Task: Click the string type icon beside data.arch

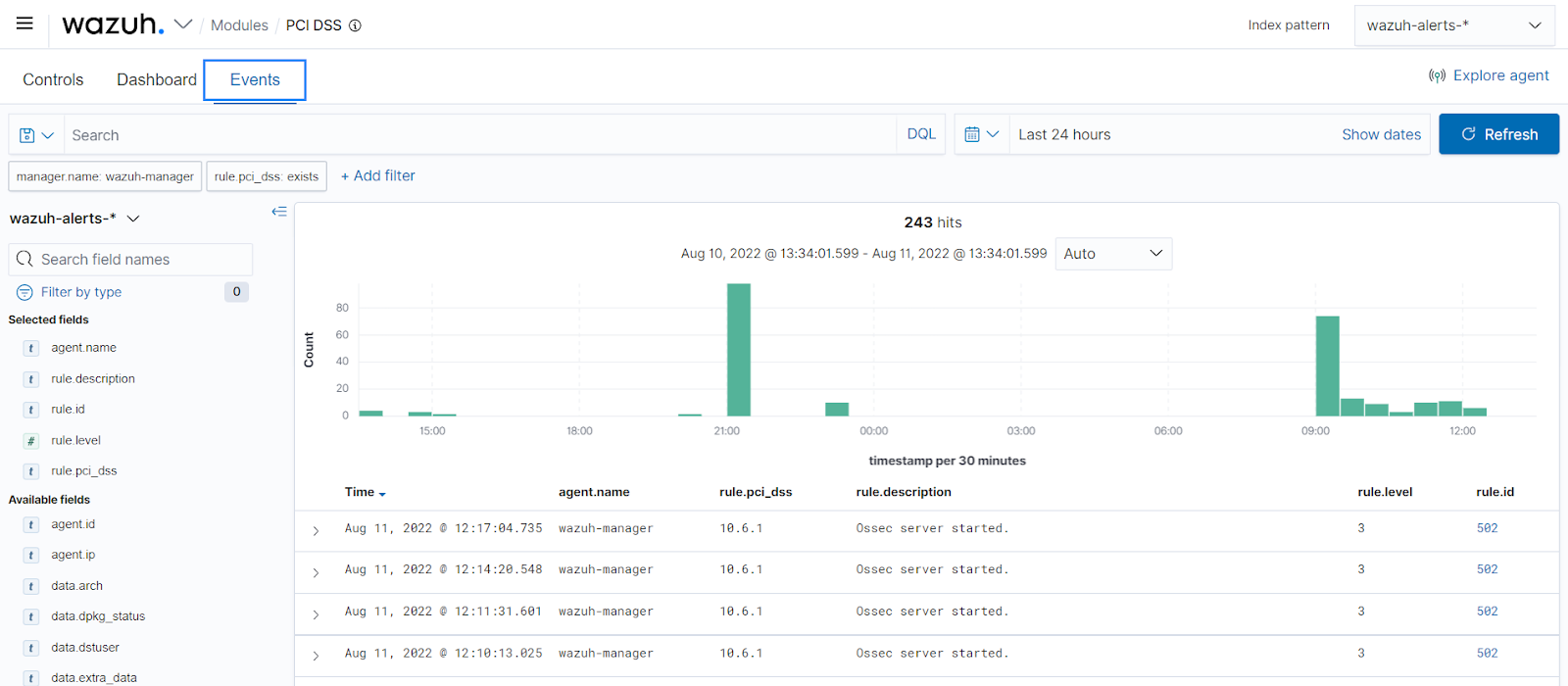Action: [31, 586]
